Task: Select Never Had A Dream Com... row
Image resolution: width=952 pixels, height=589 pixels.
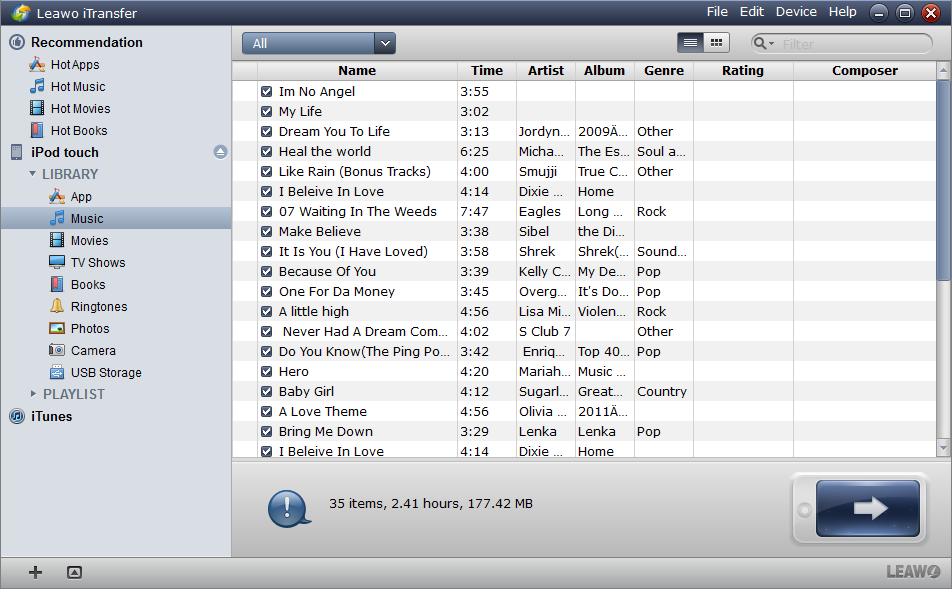Action: click(584, 332)
